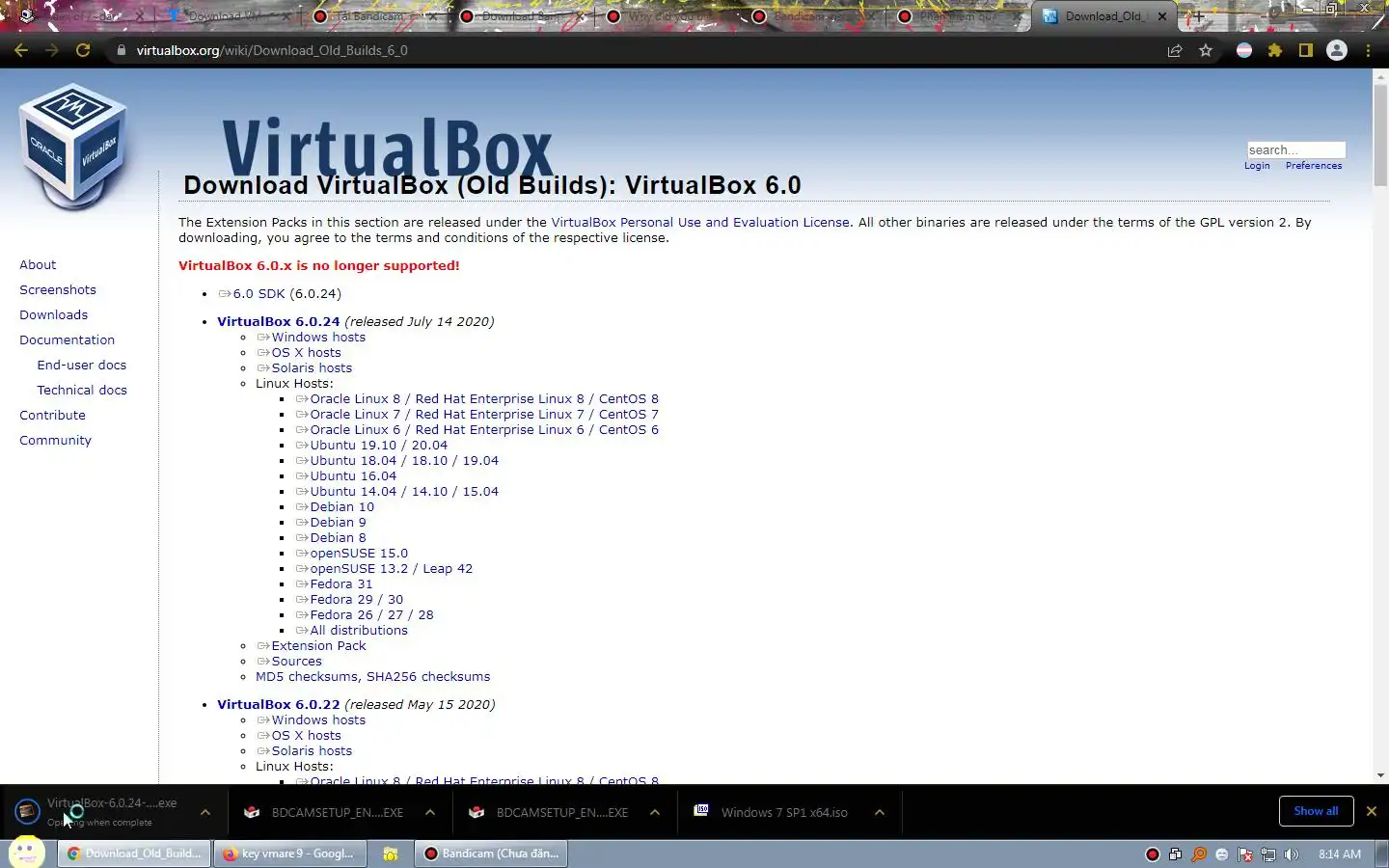
Task: Open the Chrome profile avatar menu
Action: click(x=1337, y=50)
